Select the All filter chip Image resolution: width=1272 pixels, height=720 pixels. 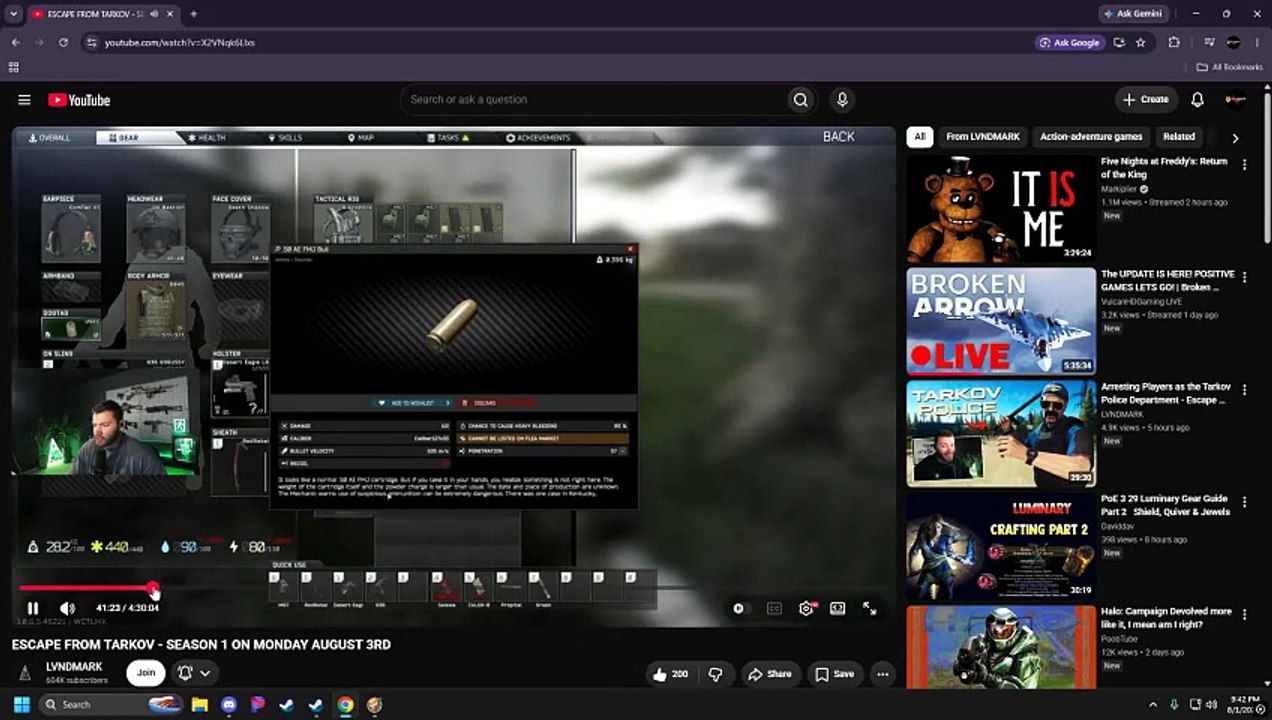pyautogui.click(x=920, y=137)
